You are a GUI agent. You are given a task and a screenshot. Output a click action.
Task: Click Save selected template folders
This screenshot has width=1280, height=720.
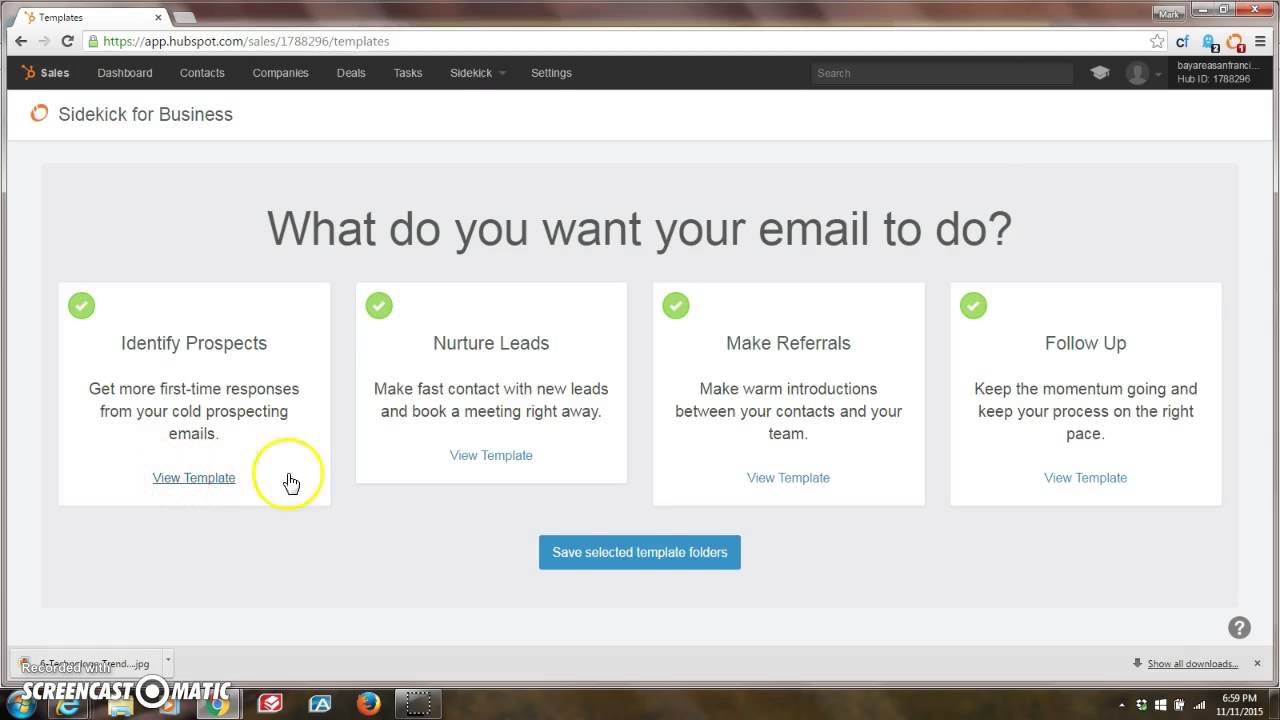point(640,552)
